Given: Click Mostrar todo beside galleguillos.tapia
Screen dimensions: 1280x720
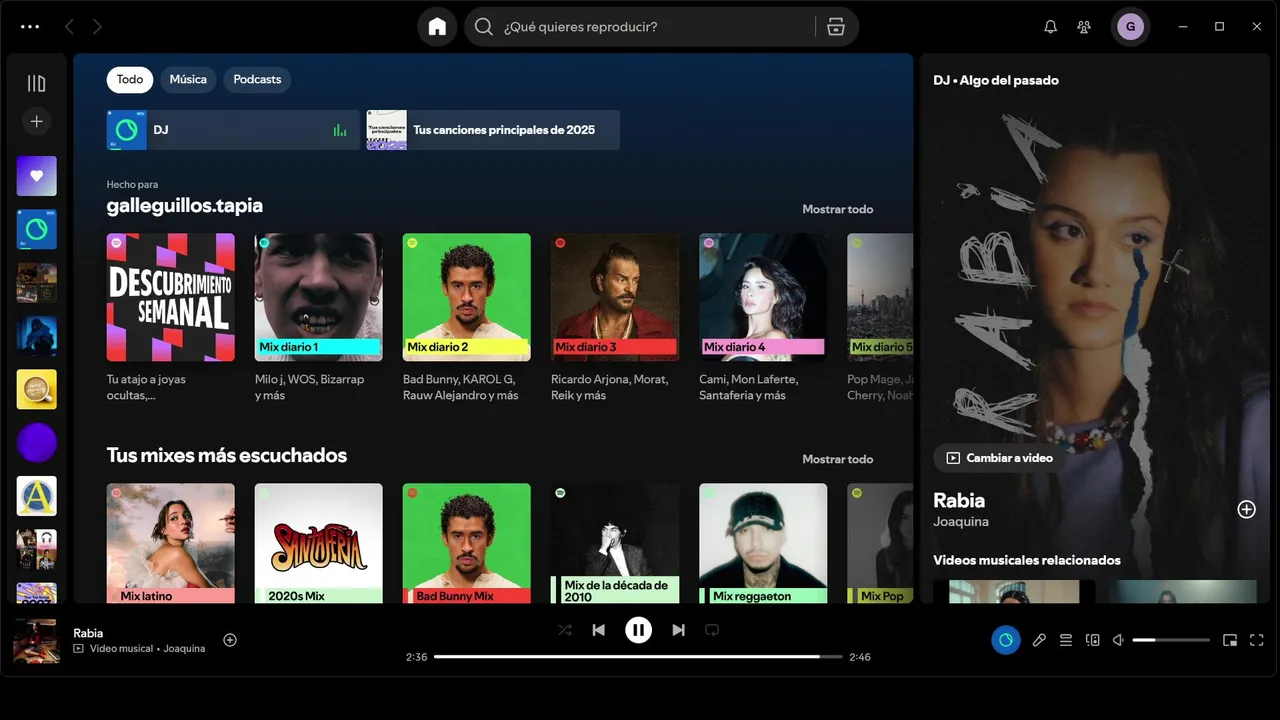Looking at the screenshot, I should coord(838,209).
